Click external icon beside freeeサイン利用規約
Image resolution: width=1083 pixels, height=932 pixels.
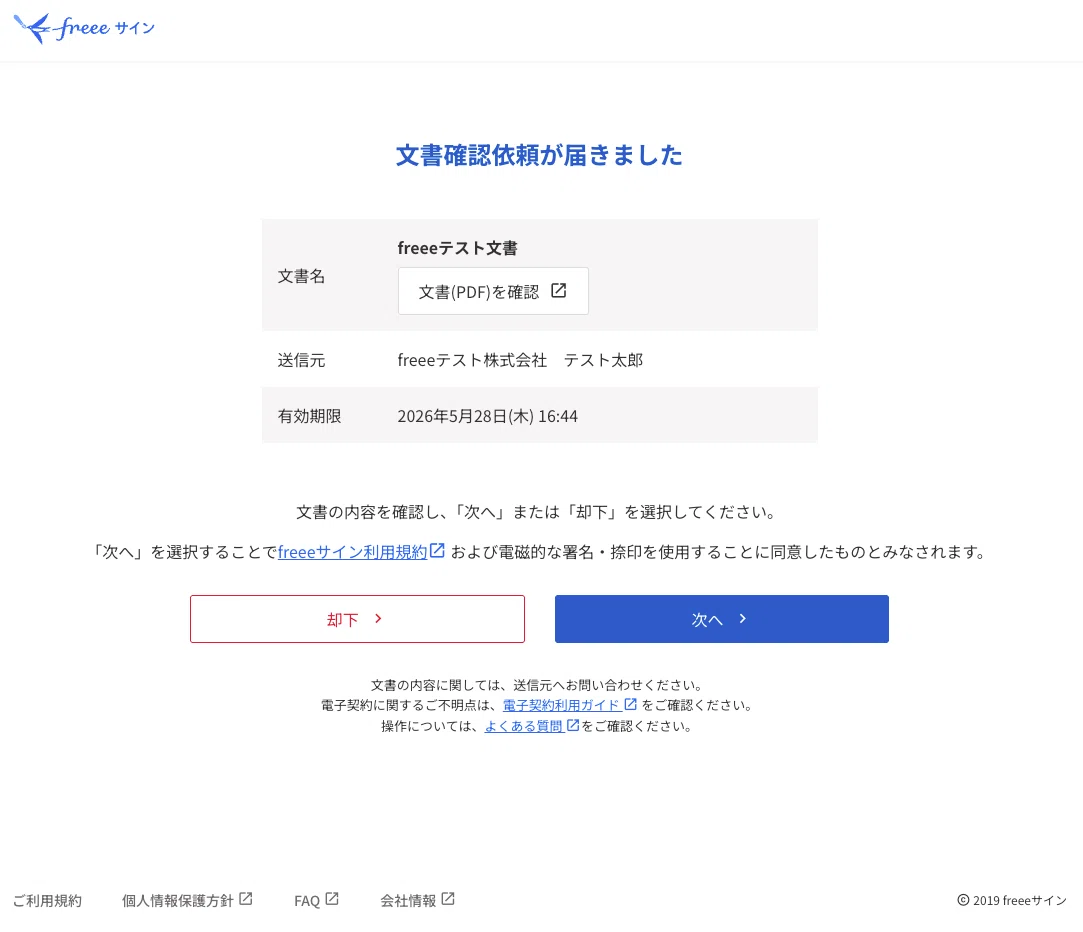click(x=437, y=551)
